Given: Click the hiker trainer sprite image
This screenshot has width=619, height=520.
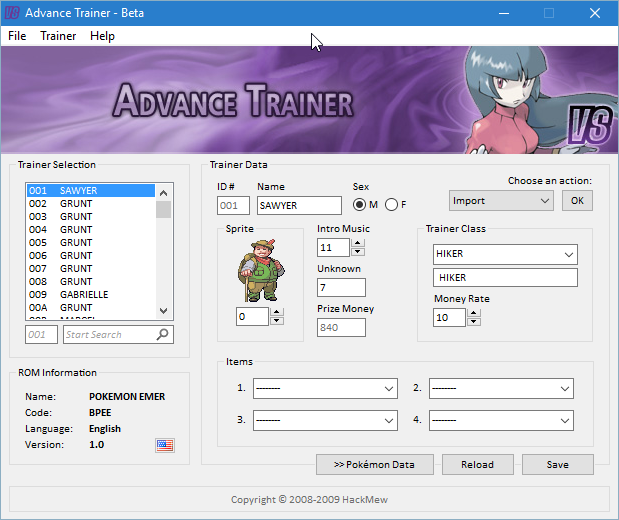Looking at the screenshot, I should pyautogui.click(x=261, y=270).
